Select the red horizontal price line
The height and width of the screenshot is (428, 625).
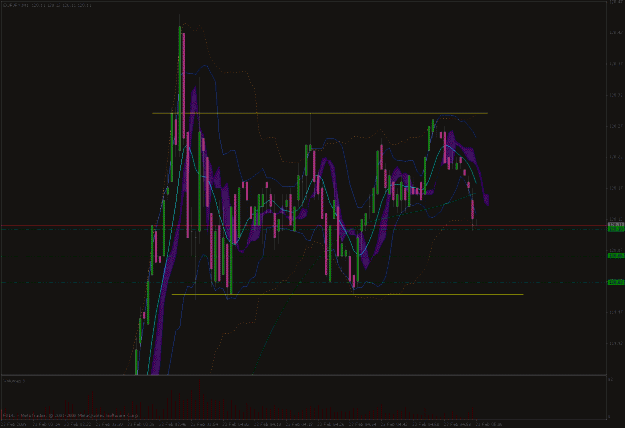click(303, 226)
